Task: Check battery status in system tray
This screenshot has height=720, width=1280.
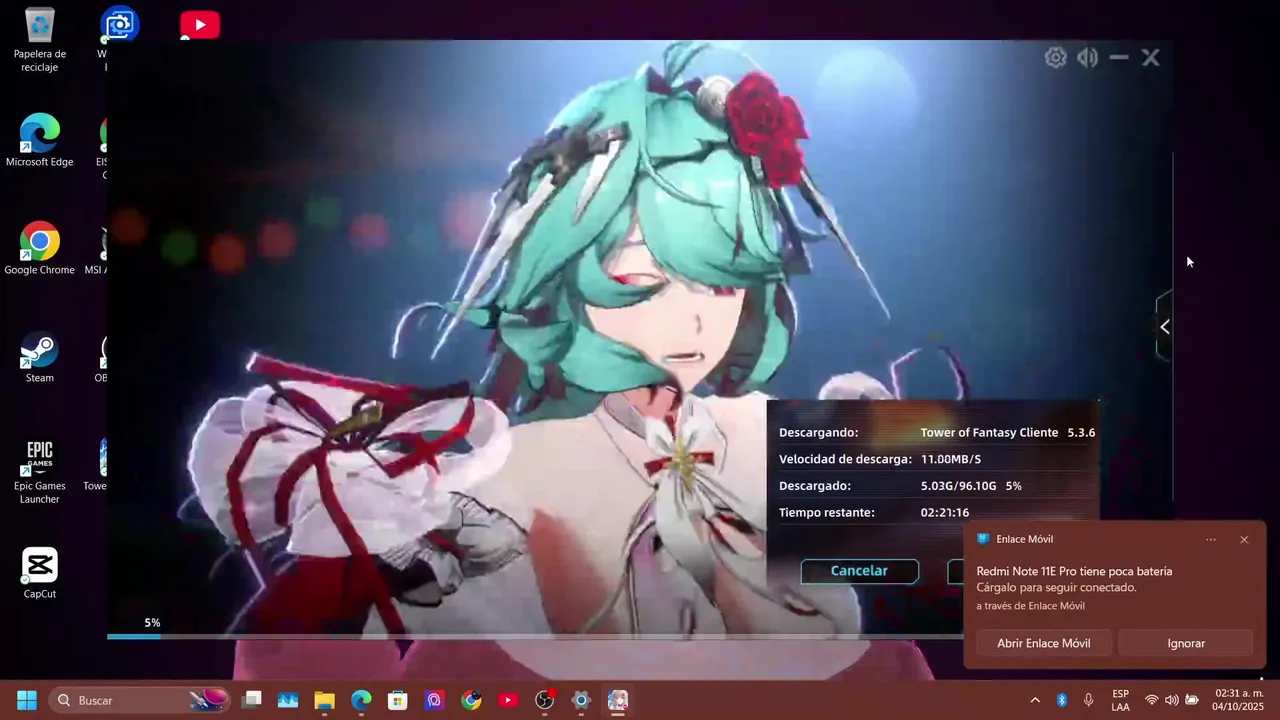Action: pyautogui.click(x=1192, y=700)
